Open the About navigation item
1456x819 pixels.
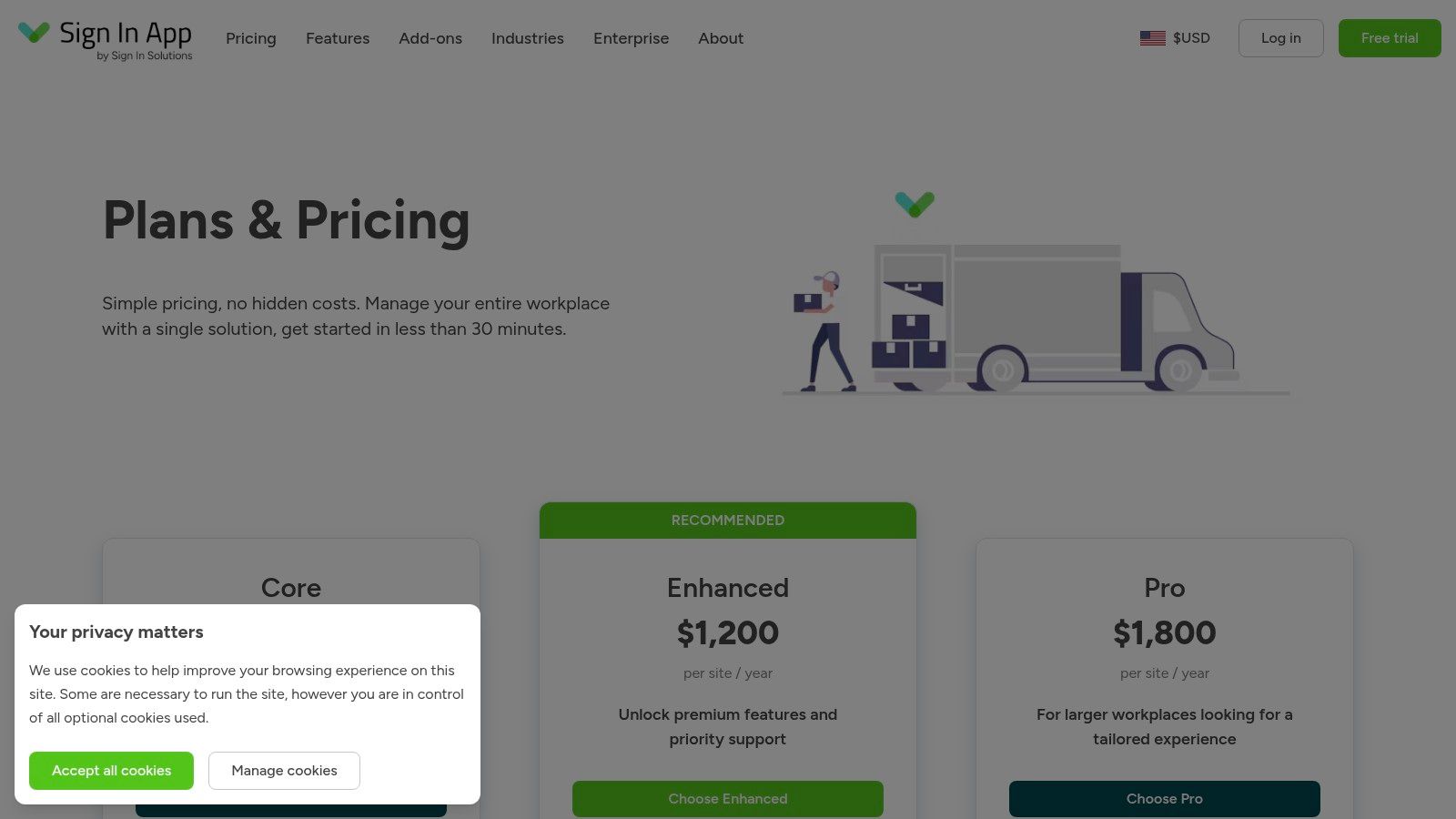point(721,38)
